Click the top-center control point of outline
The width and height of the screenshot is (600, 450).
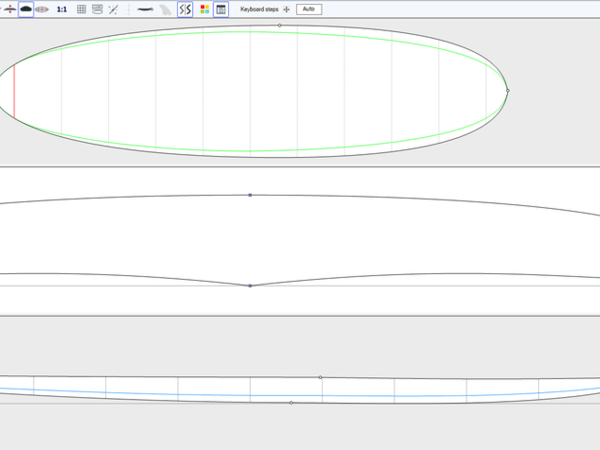click(x=279, y=25)
